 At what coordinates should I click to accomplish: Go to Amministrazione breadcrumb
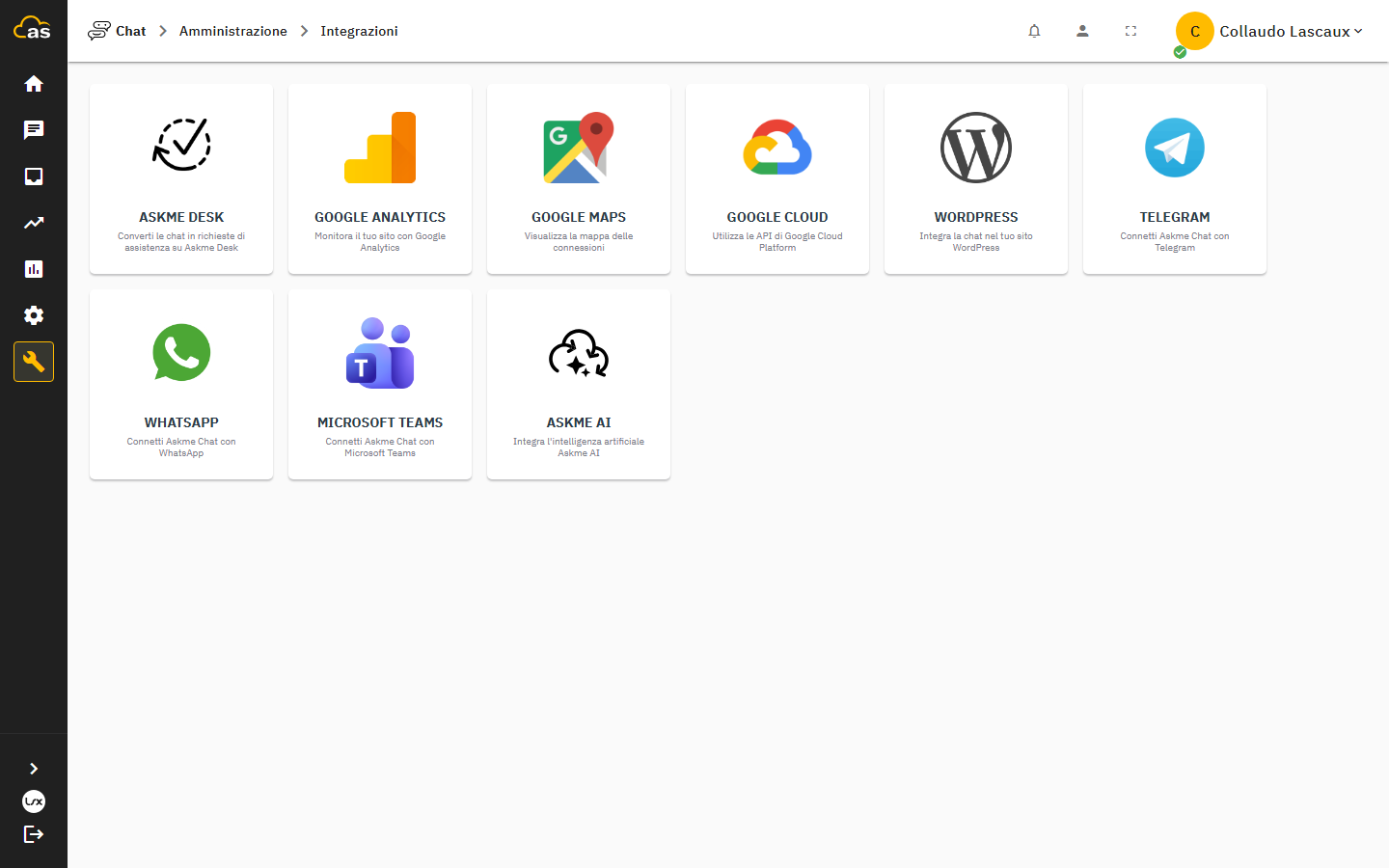[233, 31]
